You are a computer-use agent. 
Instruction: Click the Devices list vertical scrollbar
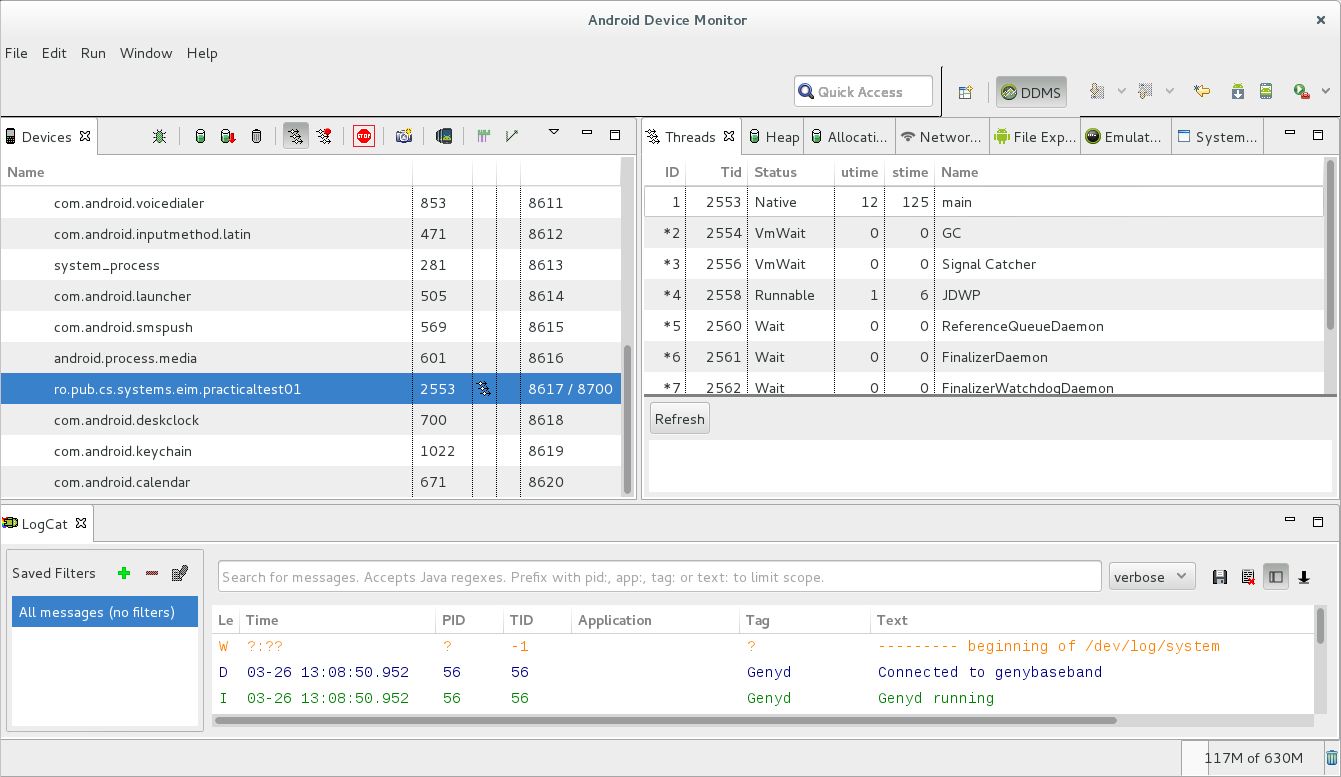tap(628, 420)
